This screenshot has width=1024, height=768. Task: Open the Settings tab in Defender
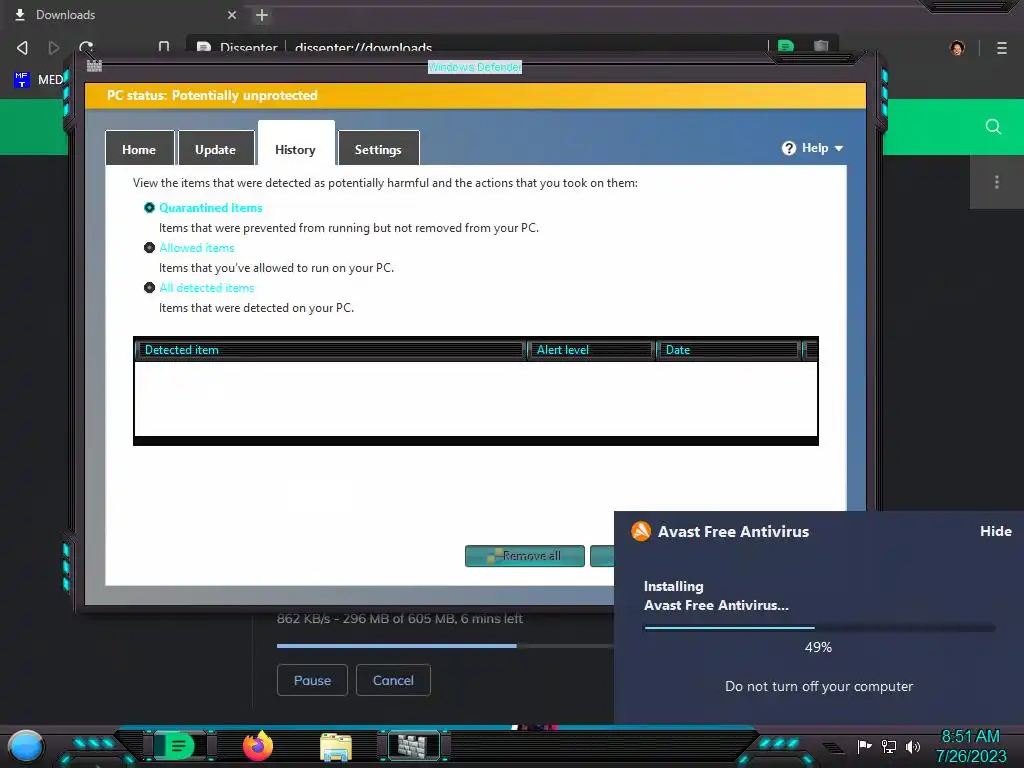[x=378, y=149]
